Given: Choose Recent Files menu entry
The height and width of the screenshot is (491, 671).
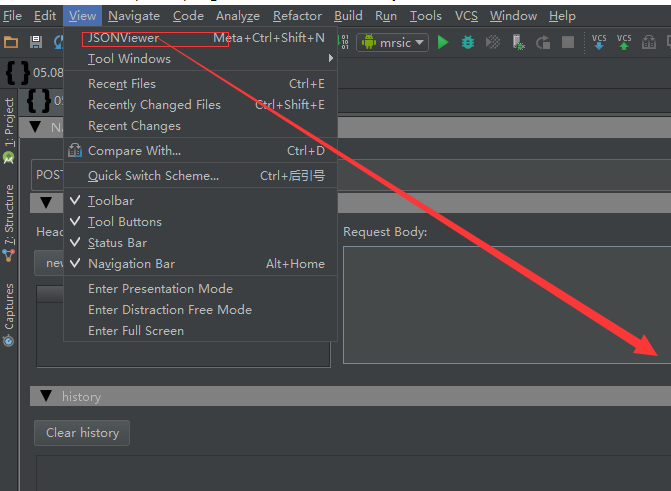Looking at the screenshot, I should (200, 83).
